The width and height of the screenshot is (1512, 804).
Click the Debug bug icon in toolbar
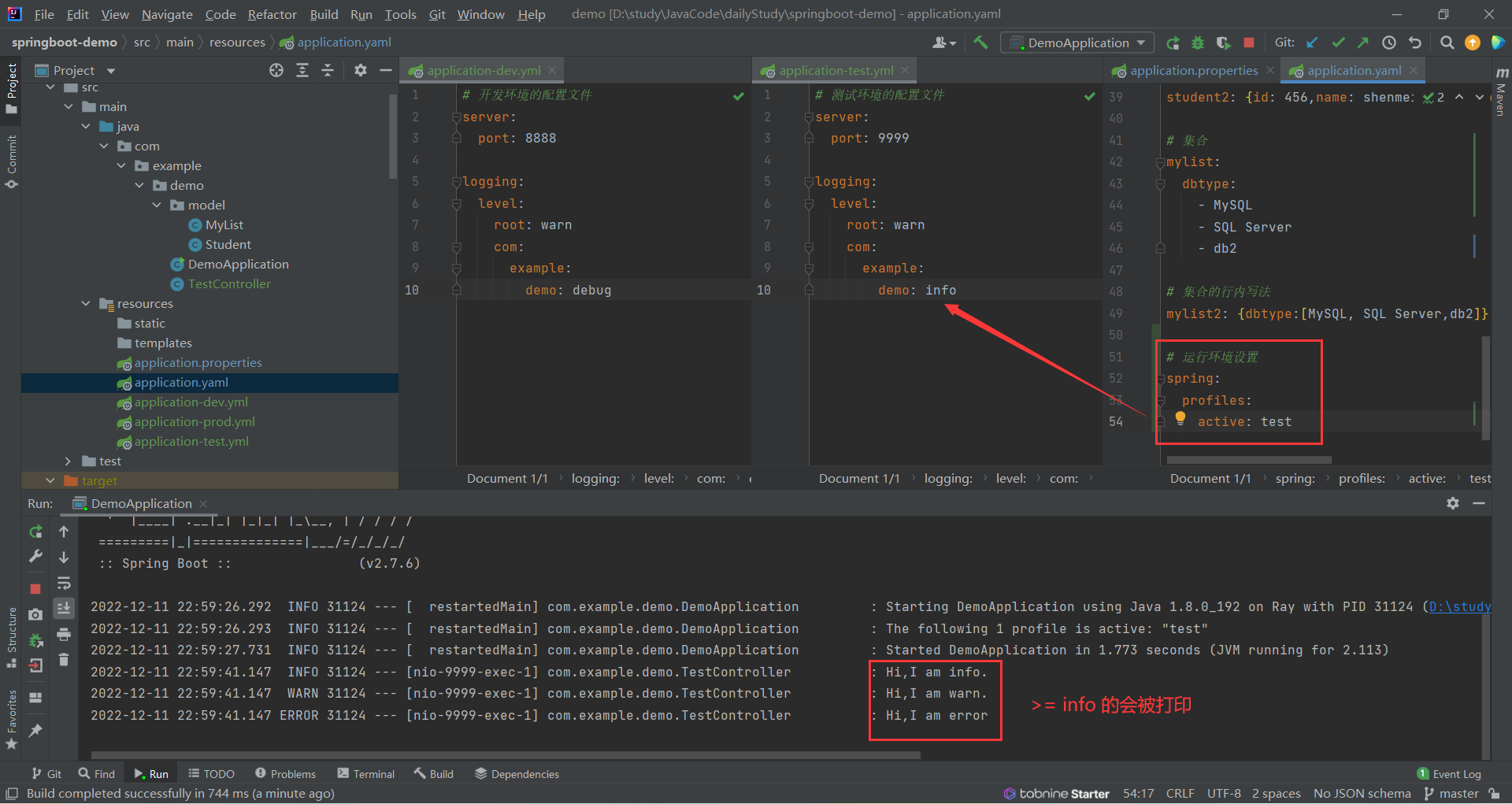pos(1198,43)
